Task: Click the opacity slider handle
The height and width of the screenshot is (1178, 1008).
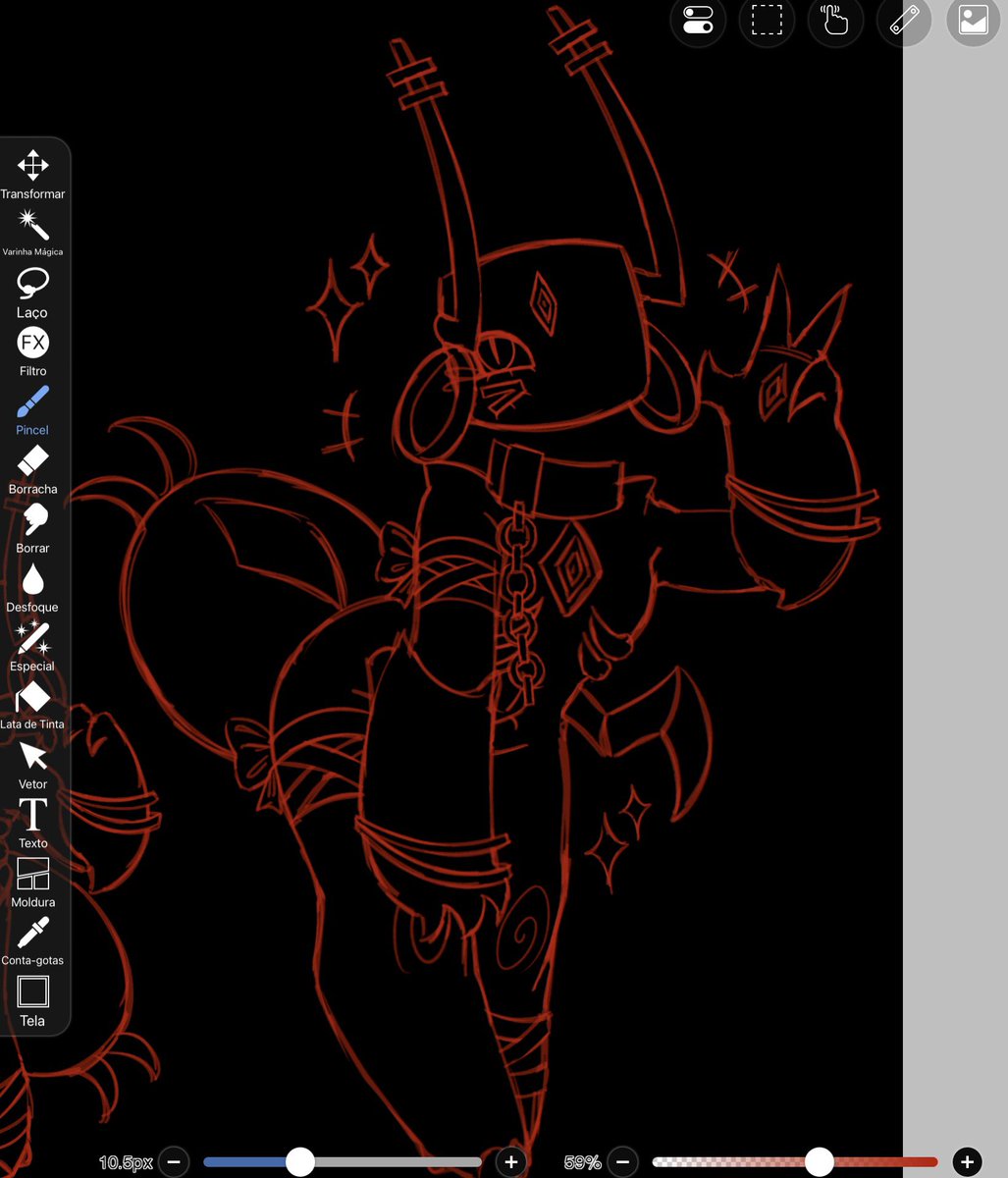Action: (819, 1162)
